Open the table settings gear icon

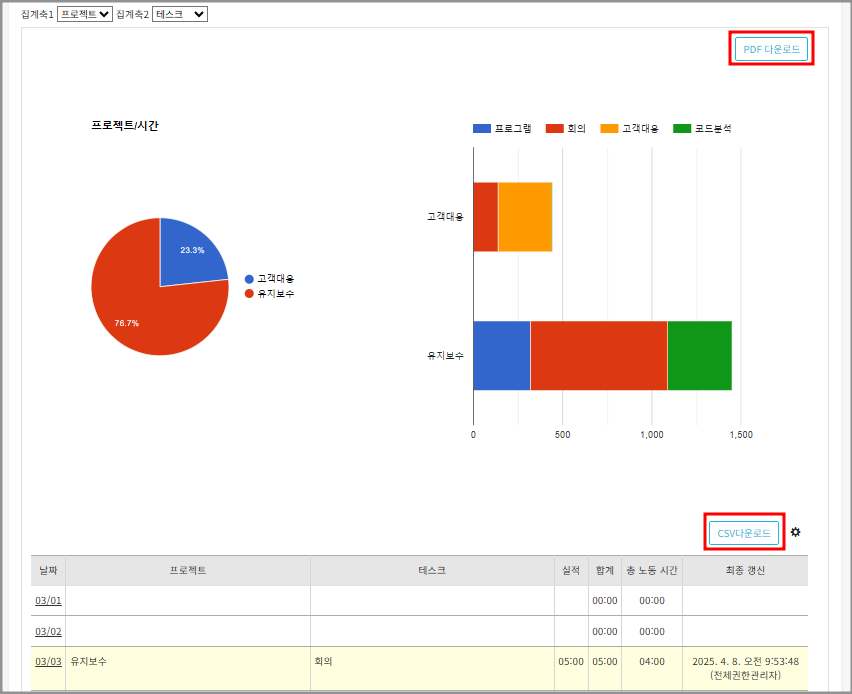pos(795,532)
